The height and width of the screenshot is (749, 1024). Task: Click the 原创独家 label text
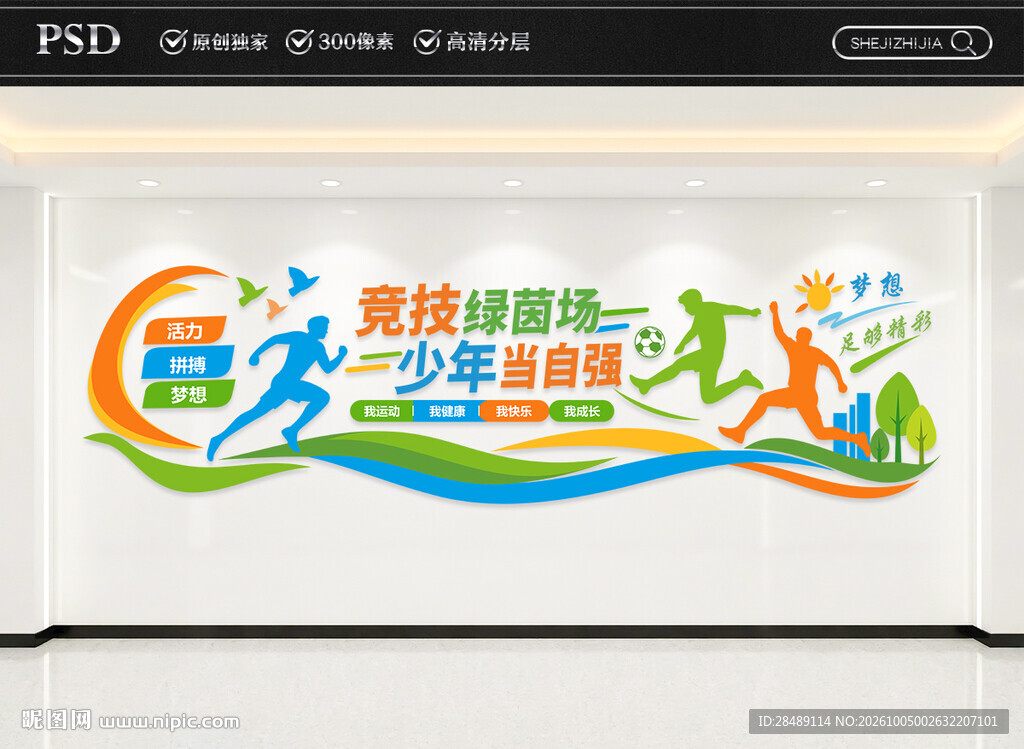pyautogui.click(x=230, y=42)
